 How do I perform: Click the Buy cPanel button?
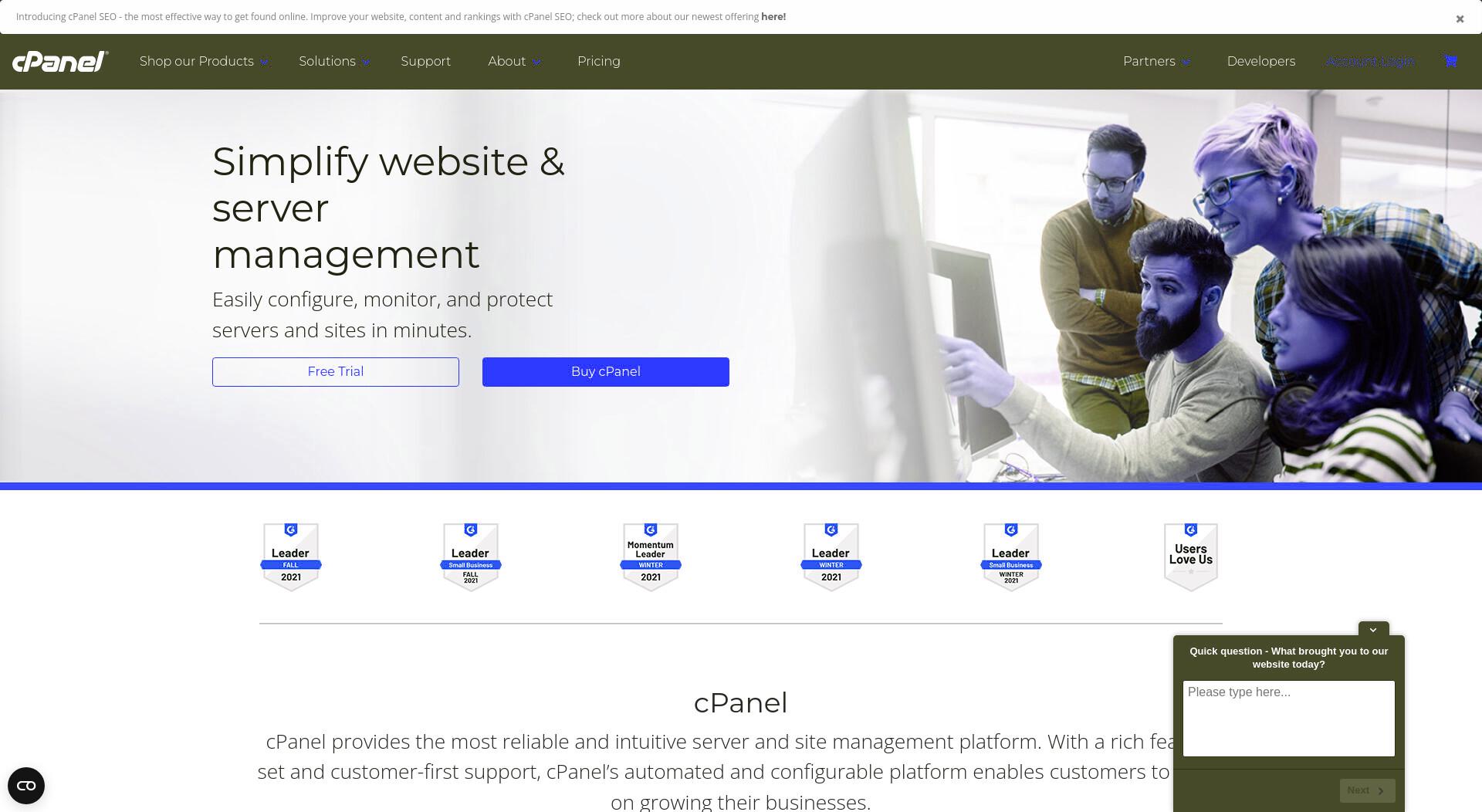pos(606,372)
